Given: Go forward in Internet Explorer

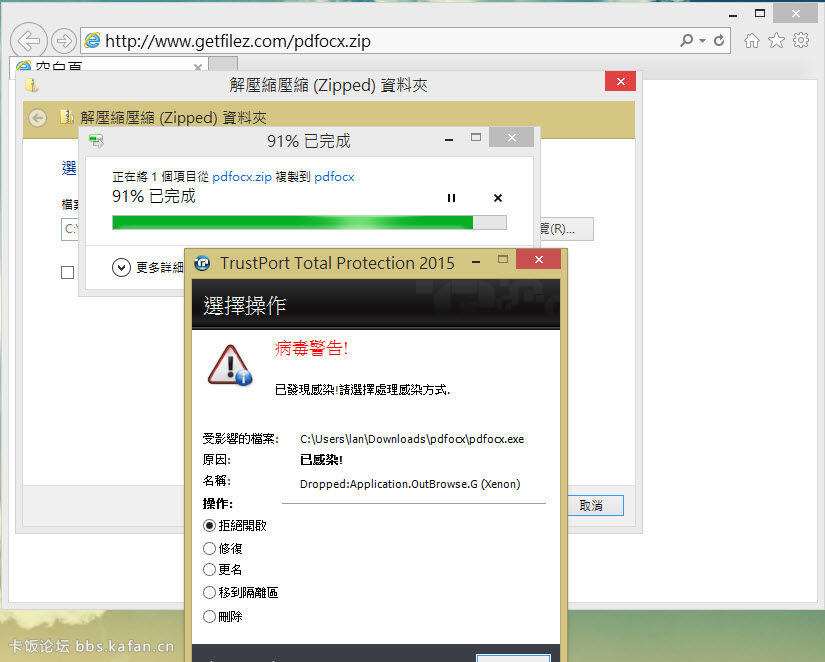Looking at the screenshot, I should pyautogui.click(x=64, y=41).
